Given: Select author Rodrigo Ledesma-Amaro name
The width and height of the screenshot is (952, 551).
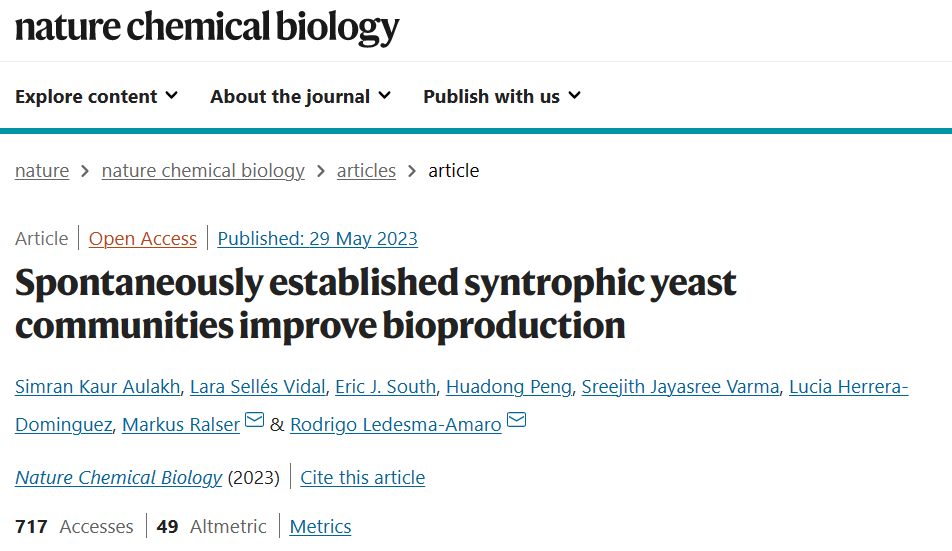Looking at the screenshot, I should pos(396,425).
